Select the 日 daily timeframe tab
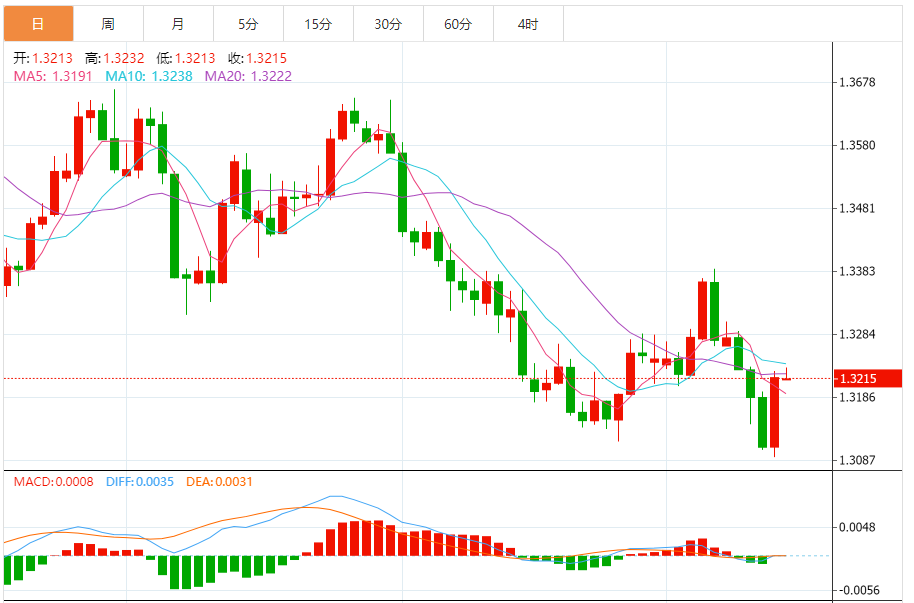914x603 pixels. pos(38,24)
